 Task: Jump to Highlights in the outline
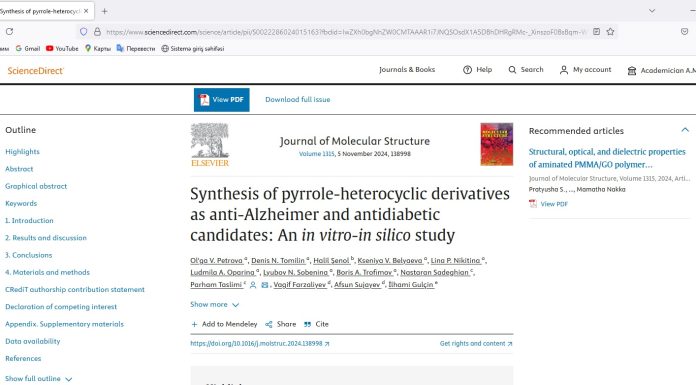pyautogui.click(x=22, y=152)
